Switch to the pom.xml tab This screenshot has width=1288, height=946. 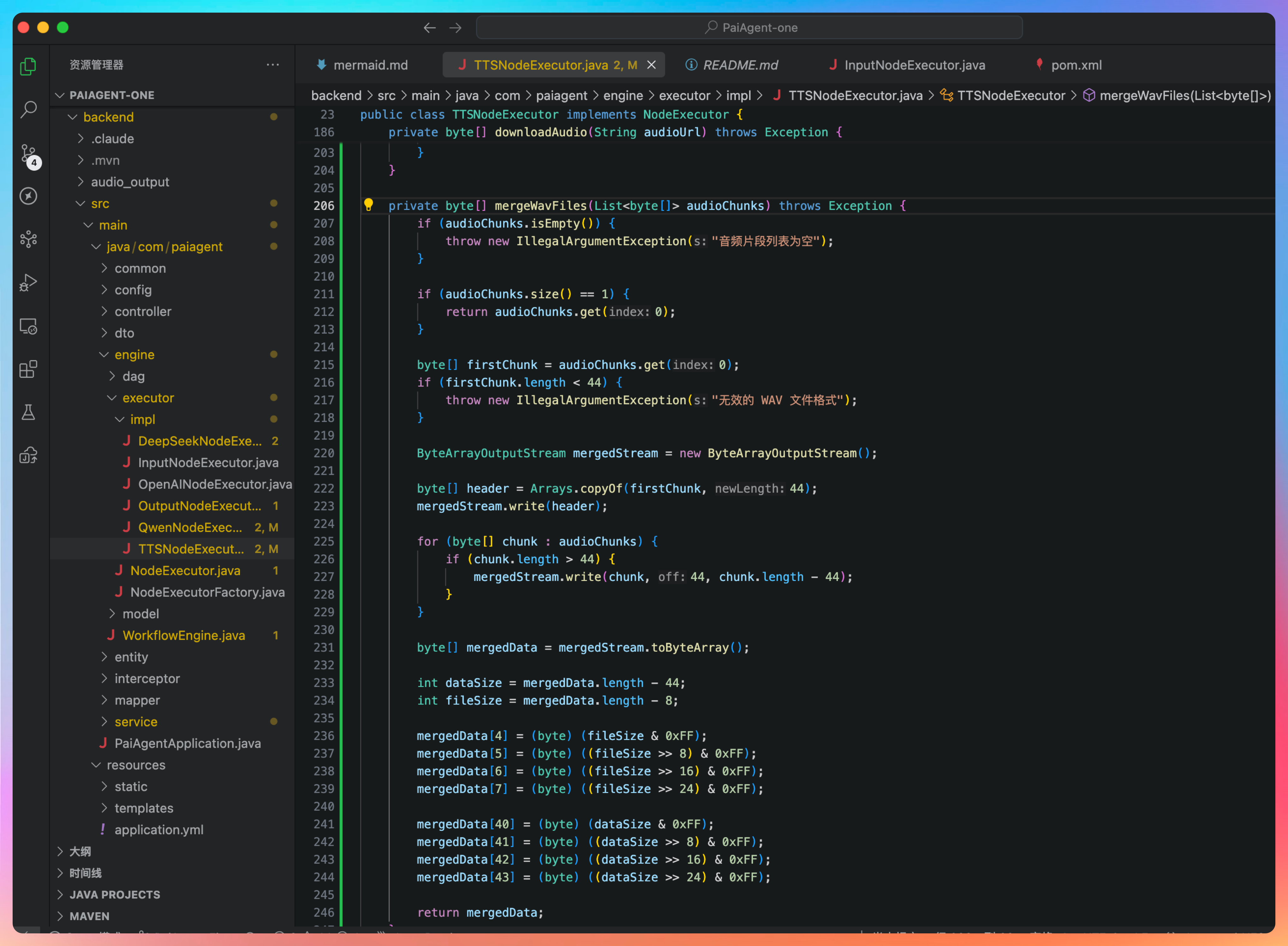point(1076,65)
